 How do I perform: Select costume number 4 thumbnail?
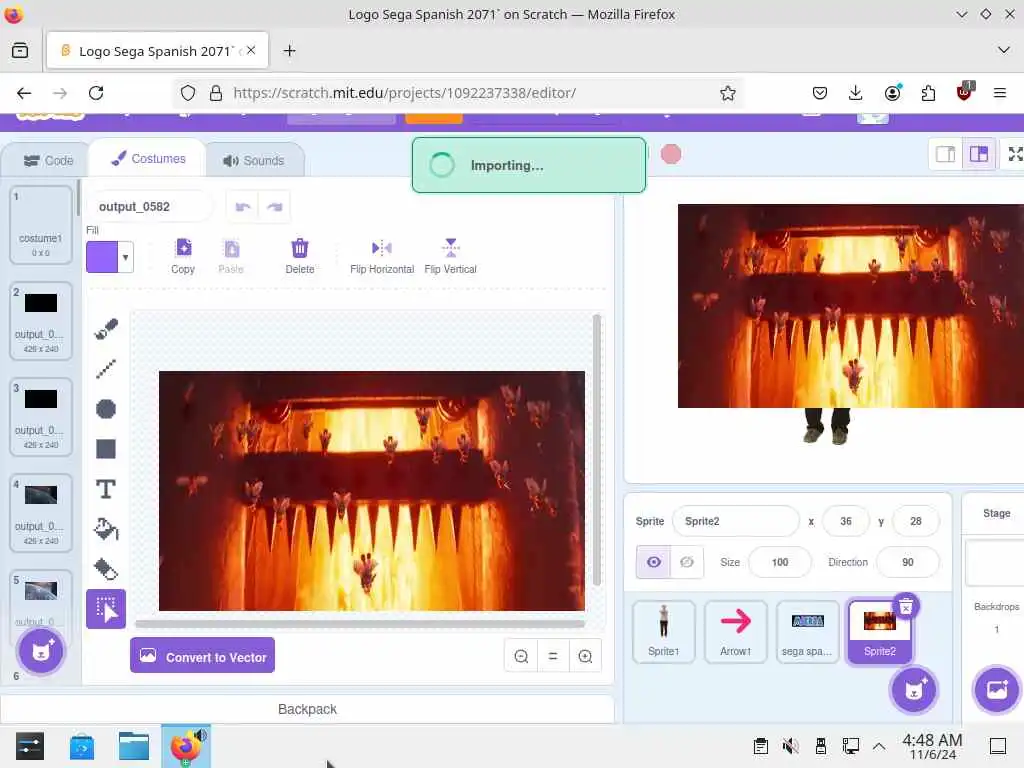point(40,513)
